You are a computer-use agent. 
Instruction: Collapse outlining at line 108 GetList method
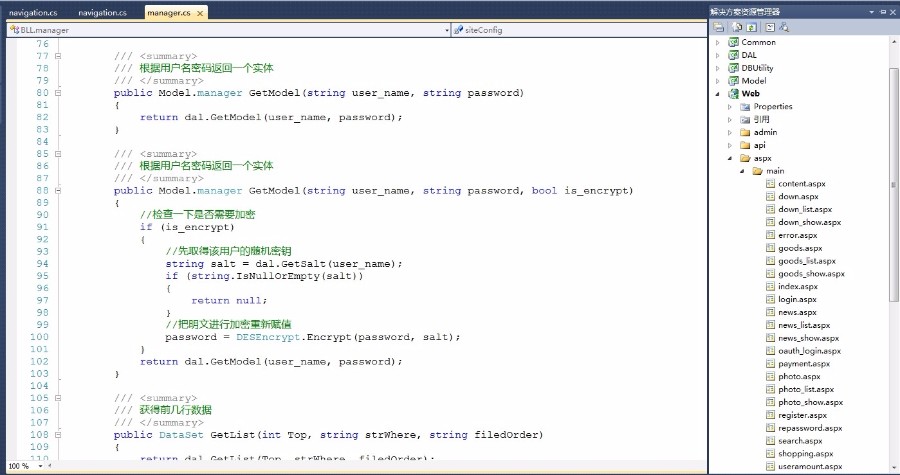click(57, 435)
